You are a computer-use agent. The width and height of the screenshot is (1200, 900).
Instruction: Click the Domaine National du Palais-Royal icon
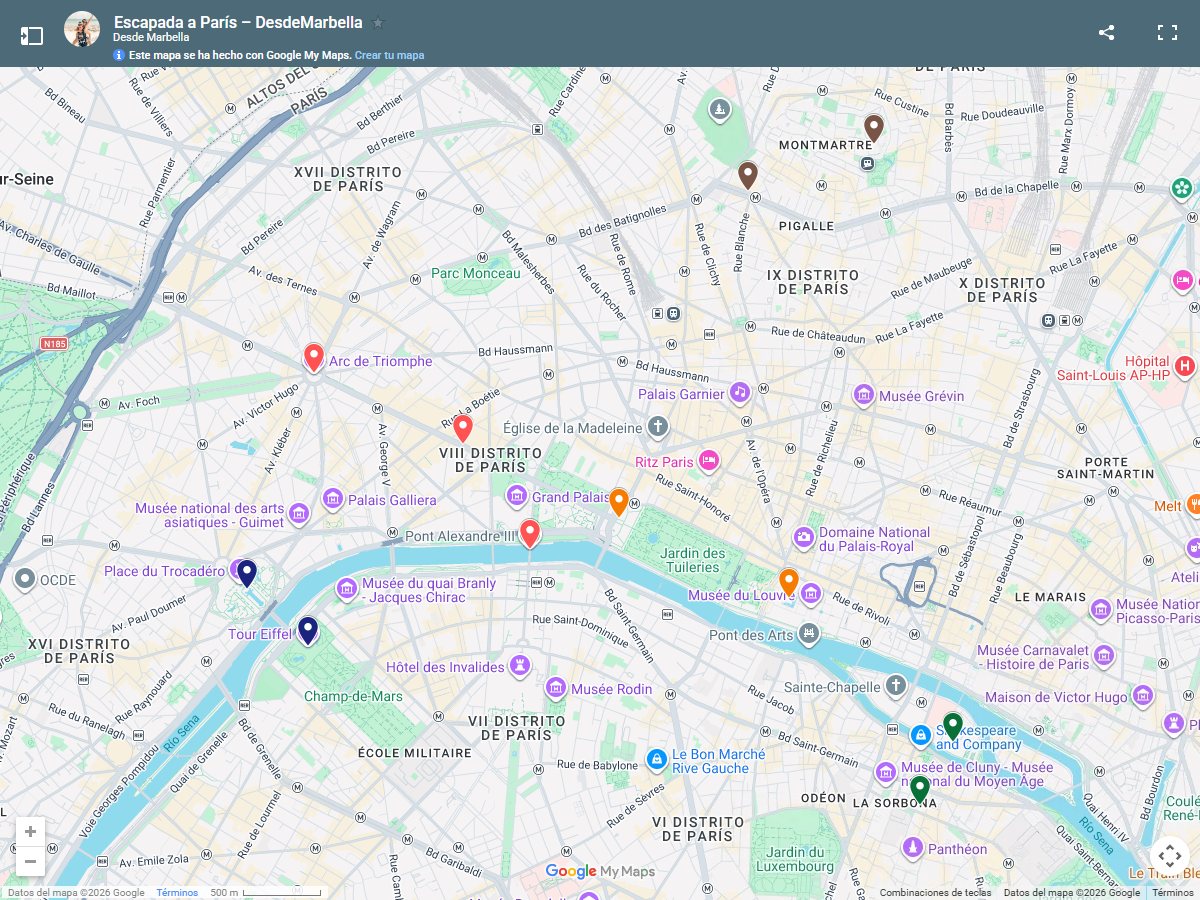[x=803, y=539]
